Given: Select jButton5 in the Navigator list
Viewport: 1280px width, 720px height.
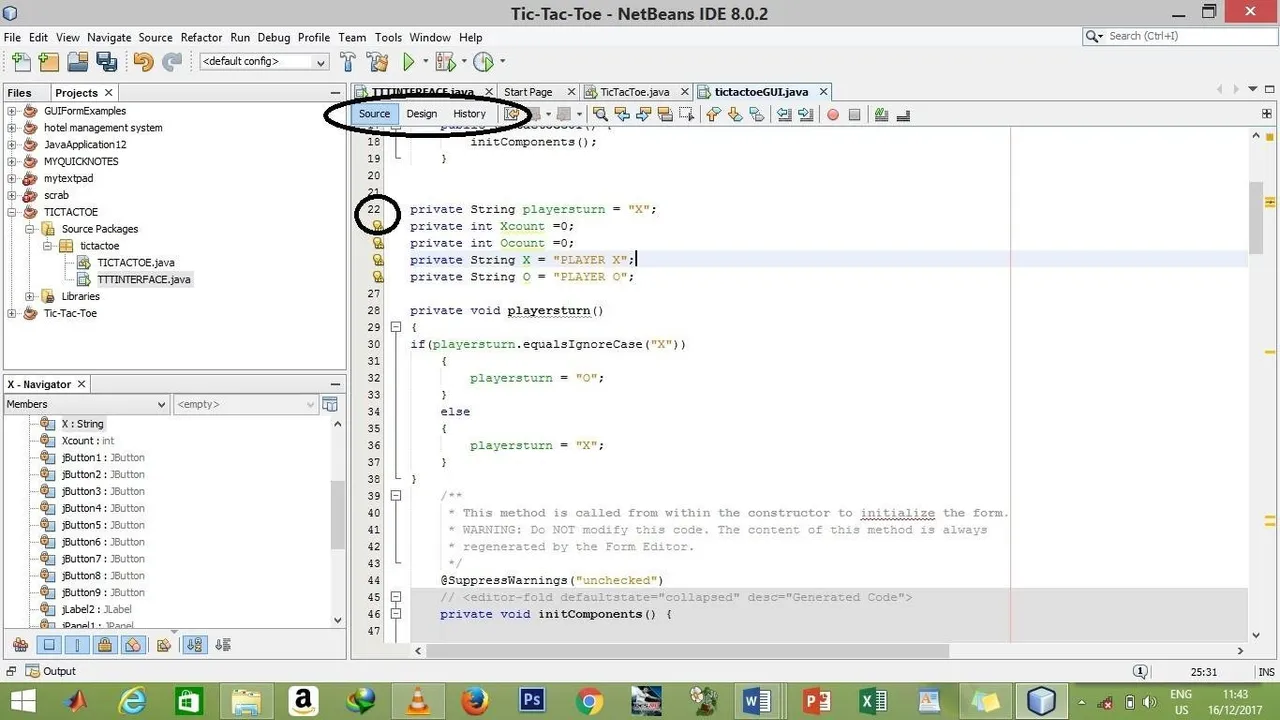Looking at the screenshot, I should (103, 525).
